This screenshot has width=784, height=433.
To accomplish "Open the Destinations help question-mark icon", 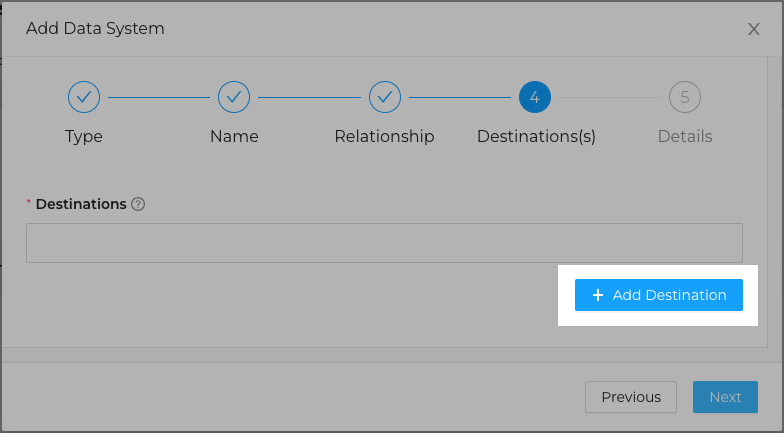I will [x=138, y=204].
